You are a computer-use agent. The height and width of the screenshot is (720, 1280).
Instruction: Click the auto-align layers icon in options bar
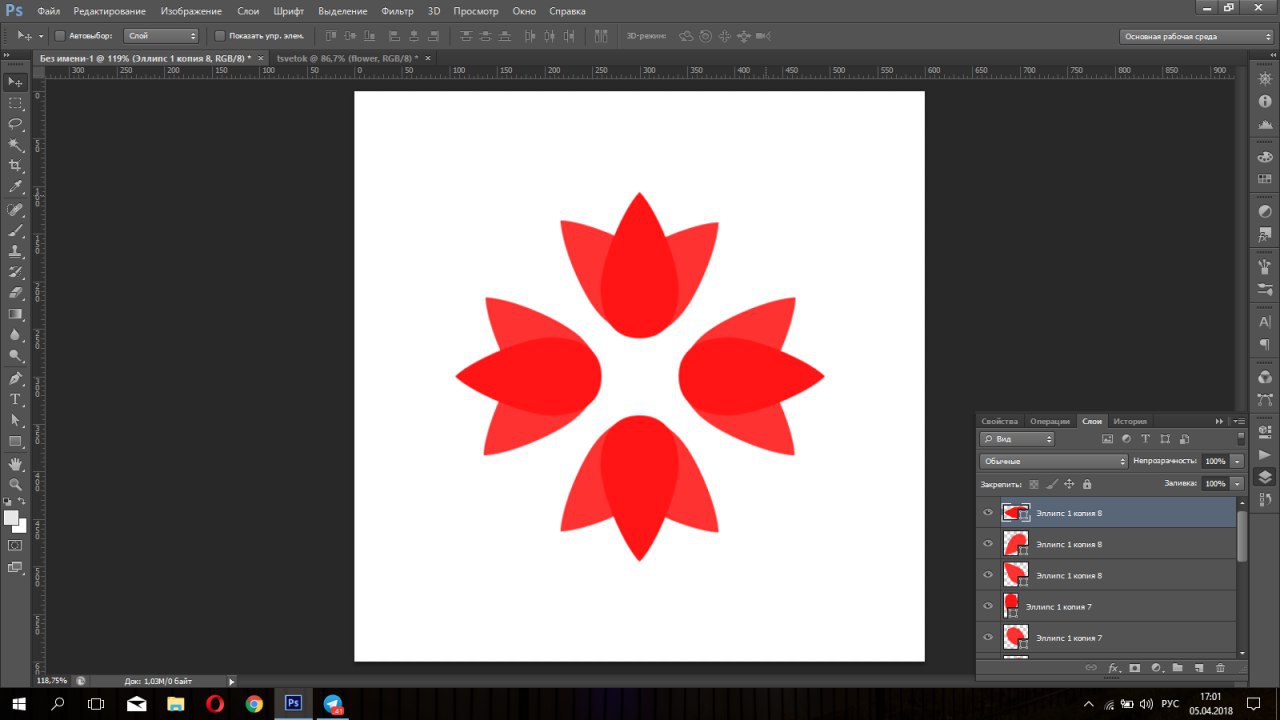pos(601,36)
